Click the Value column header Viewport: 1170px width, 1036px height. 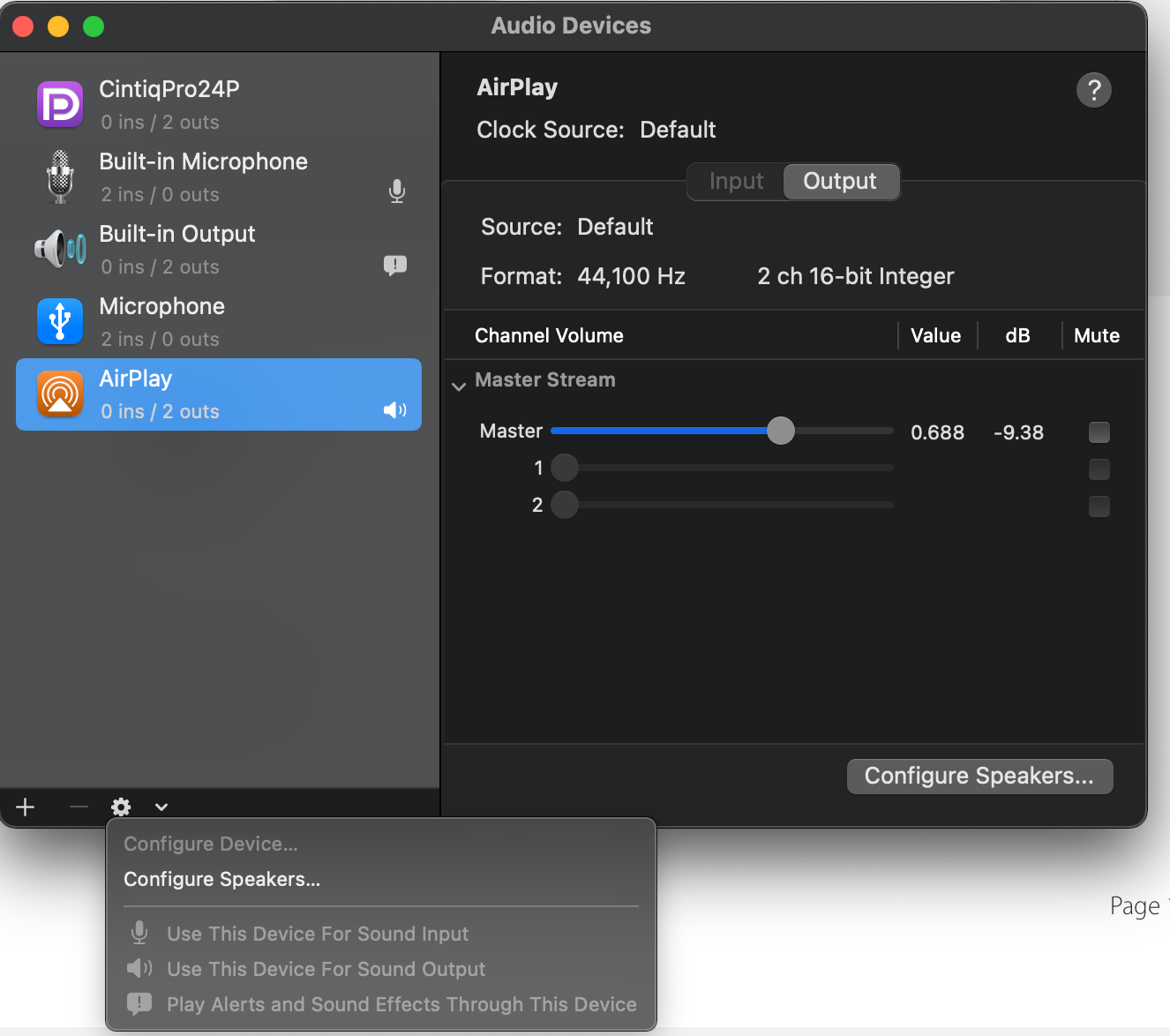click(x=935, y=335)
